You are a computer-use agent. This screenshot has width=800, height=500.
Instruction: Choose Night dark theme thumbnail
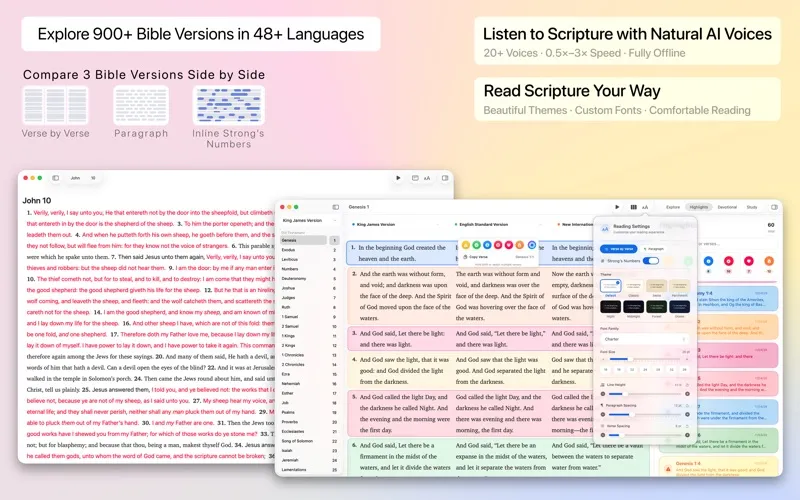(610, 307)
